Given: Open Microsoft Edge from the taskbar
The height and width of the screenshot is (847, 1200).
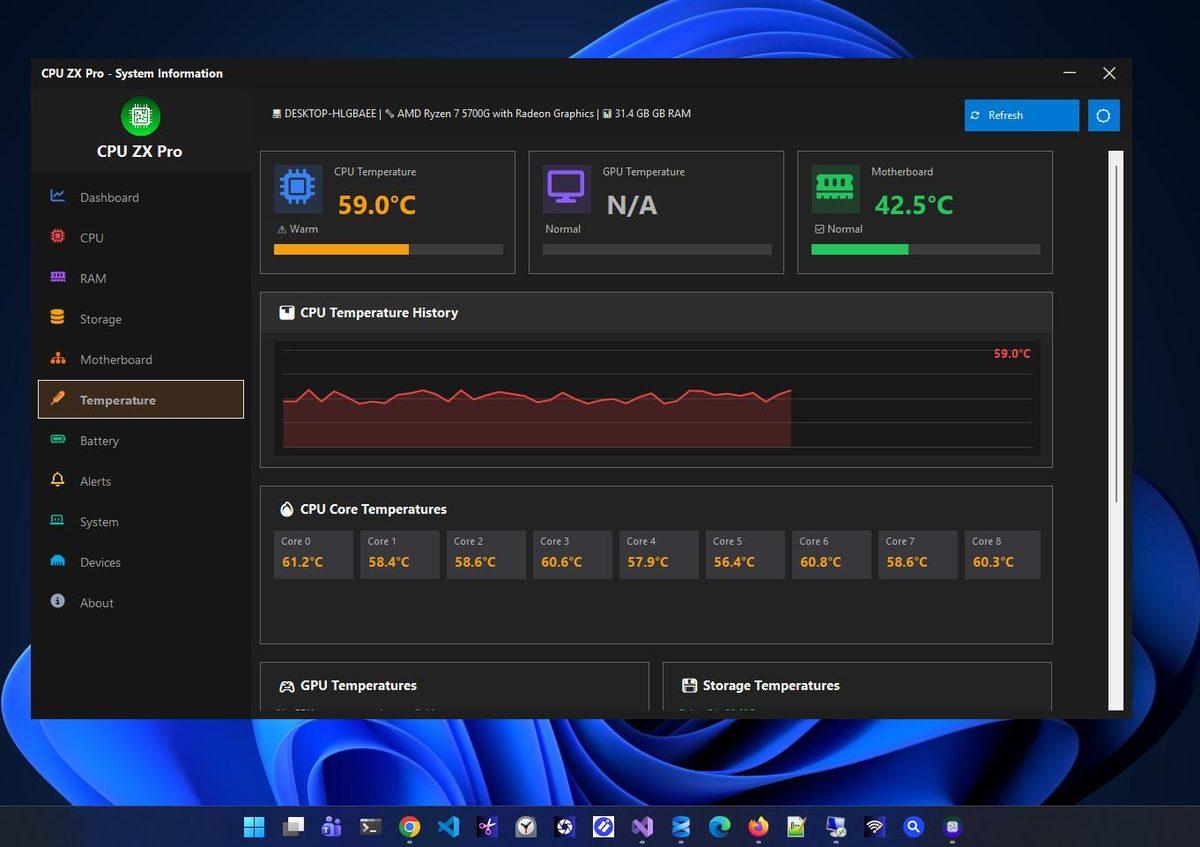Looking at the screenshot, I should tap(720, 827).
